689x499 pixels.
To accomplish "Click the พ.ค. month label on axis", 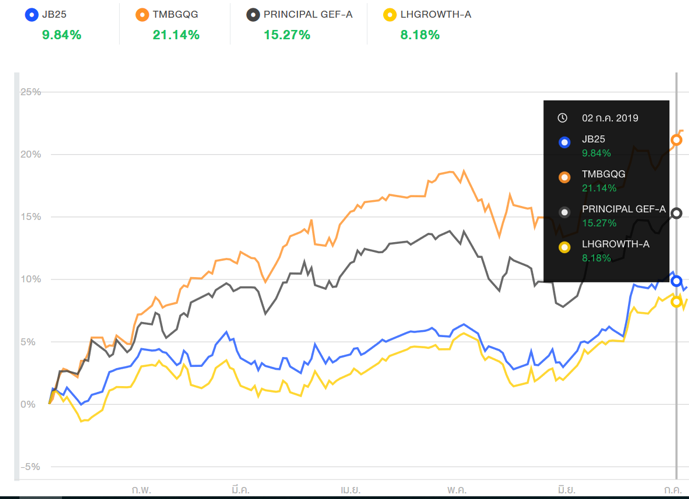I will tap(457, 489).
